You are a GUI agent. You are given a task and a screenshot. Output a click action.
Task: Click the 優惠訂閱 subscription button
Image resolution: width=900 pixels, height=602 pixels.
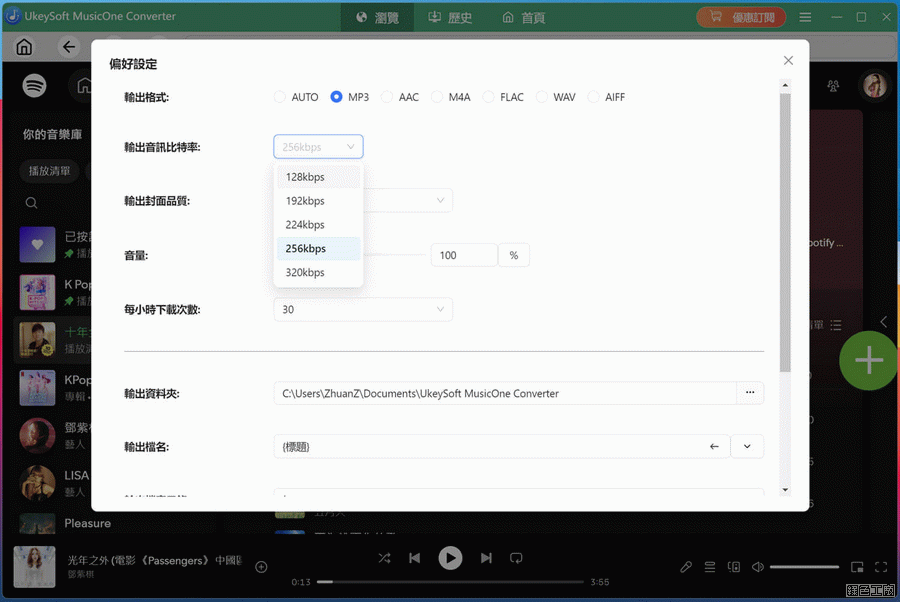tap(741, 17)
